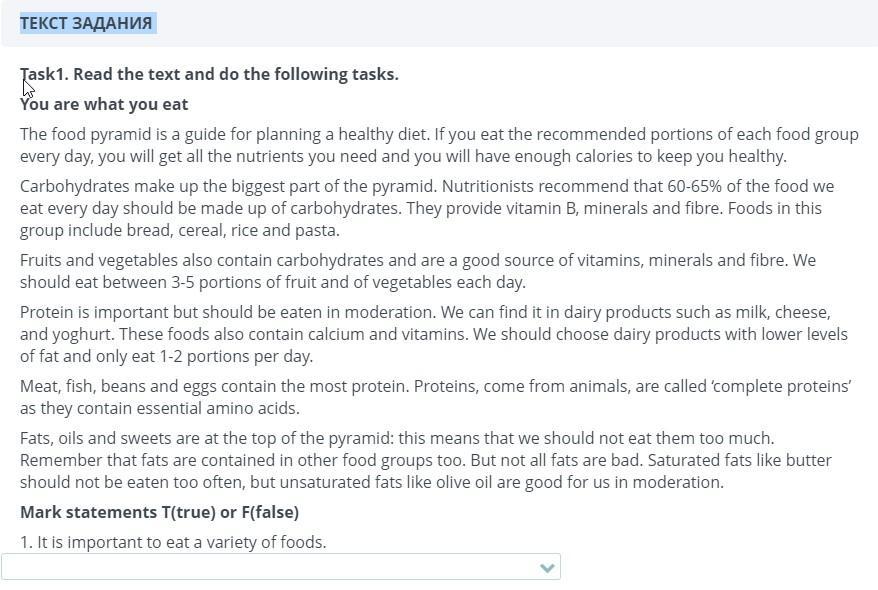
Task: Click the paragraph starting 'The food pyramid is'
Action: tap(439, 145)
